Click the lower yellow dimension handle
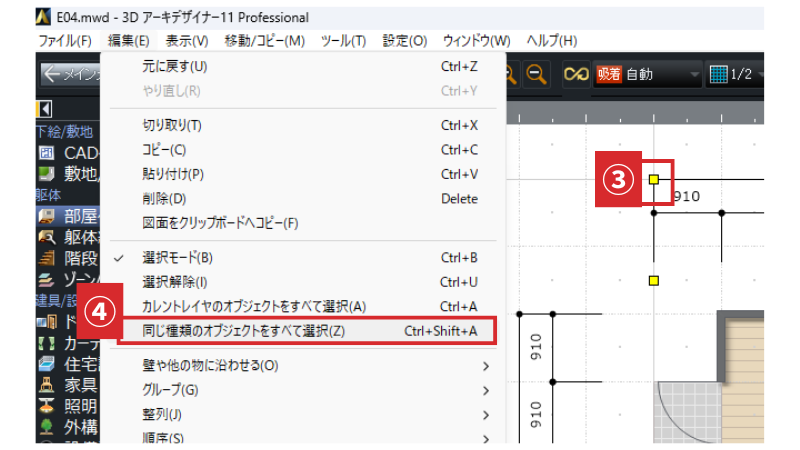800x450 pixels. pos(654,281)
